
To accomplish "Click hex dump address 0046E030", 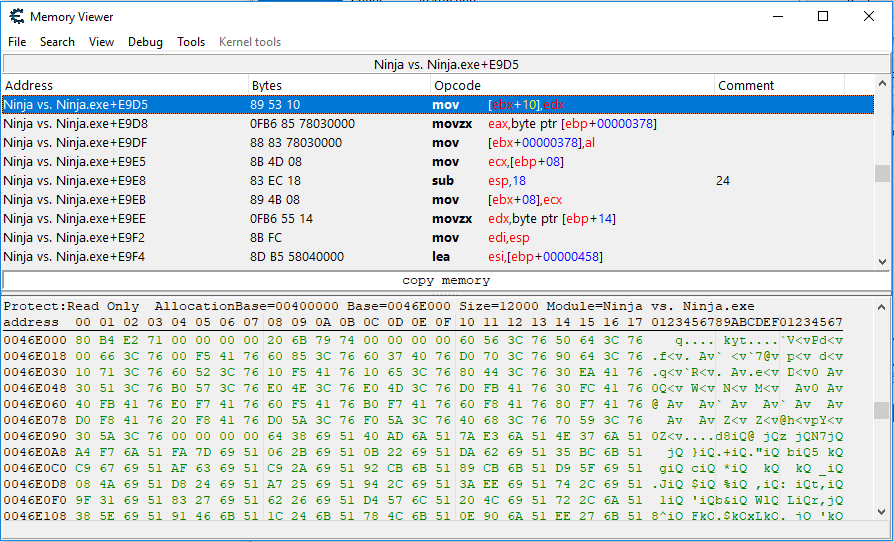I will pos(35,372).
